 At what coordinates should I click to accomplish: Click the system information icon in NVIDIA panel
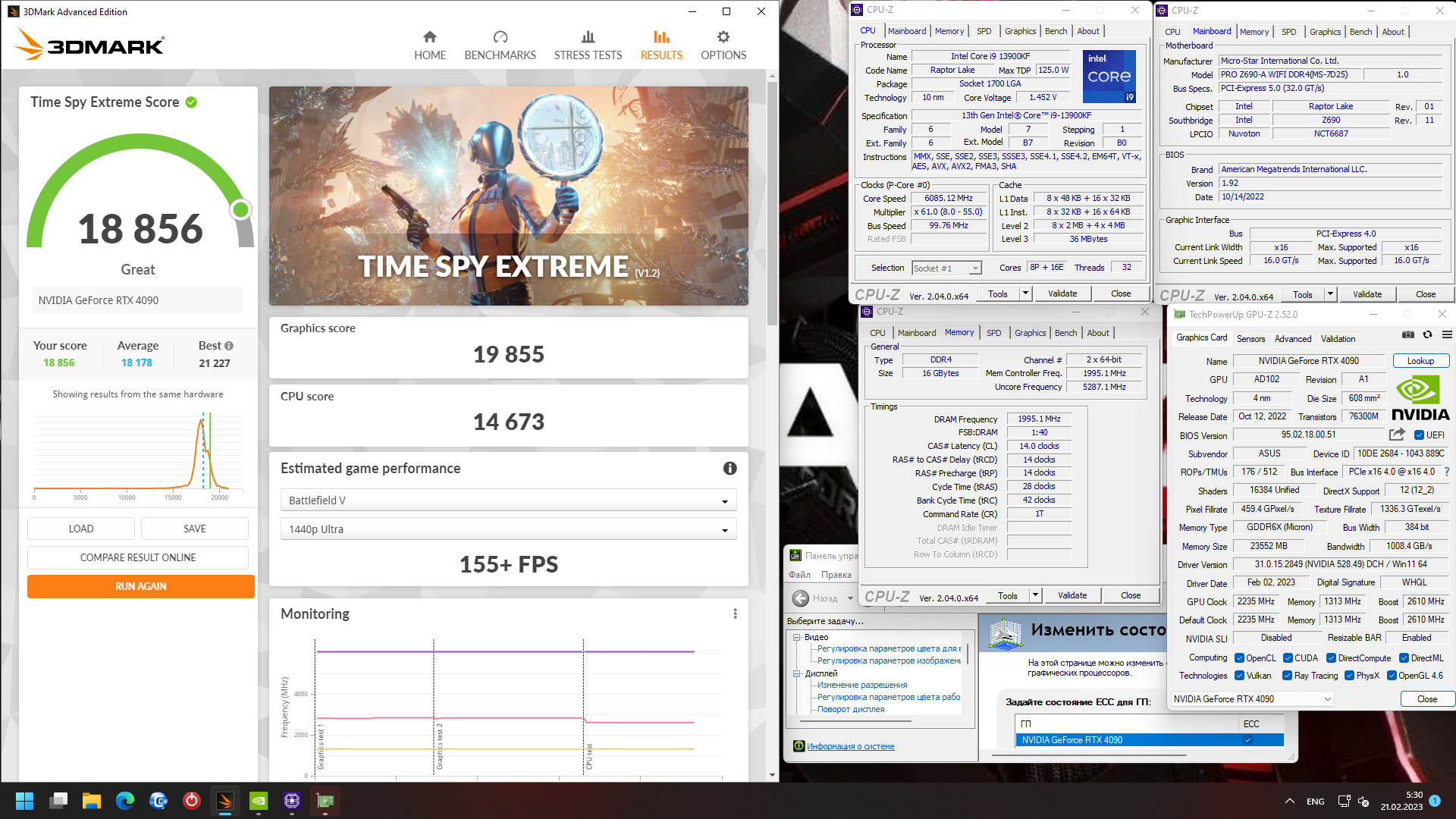(x=799, y=746)
